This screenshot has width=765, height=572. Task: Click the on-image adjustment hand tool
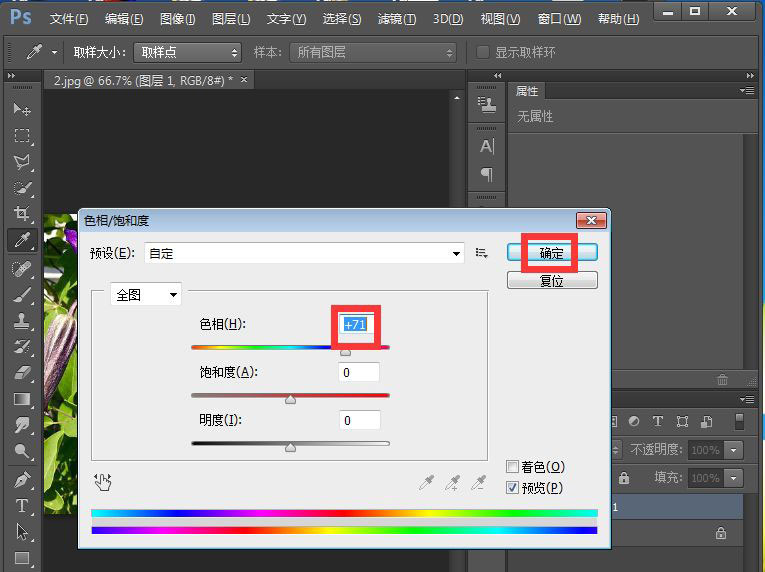[x=103, y=482]
